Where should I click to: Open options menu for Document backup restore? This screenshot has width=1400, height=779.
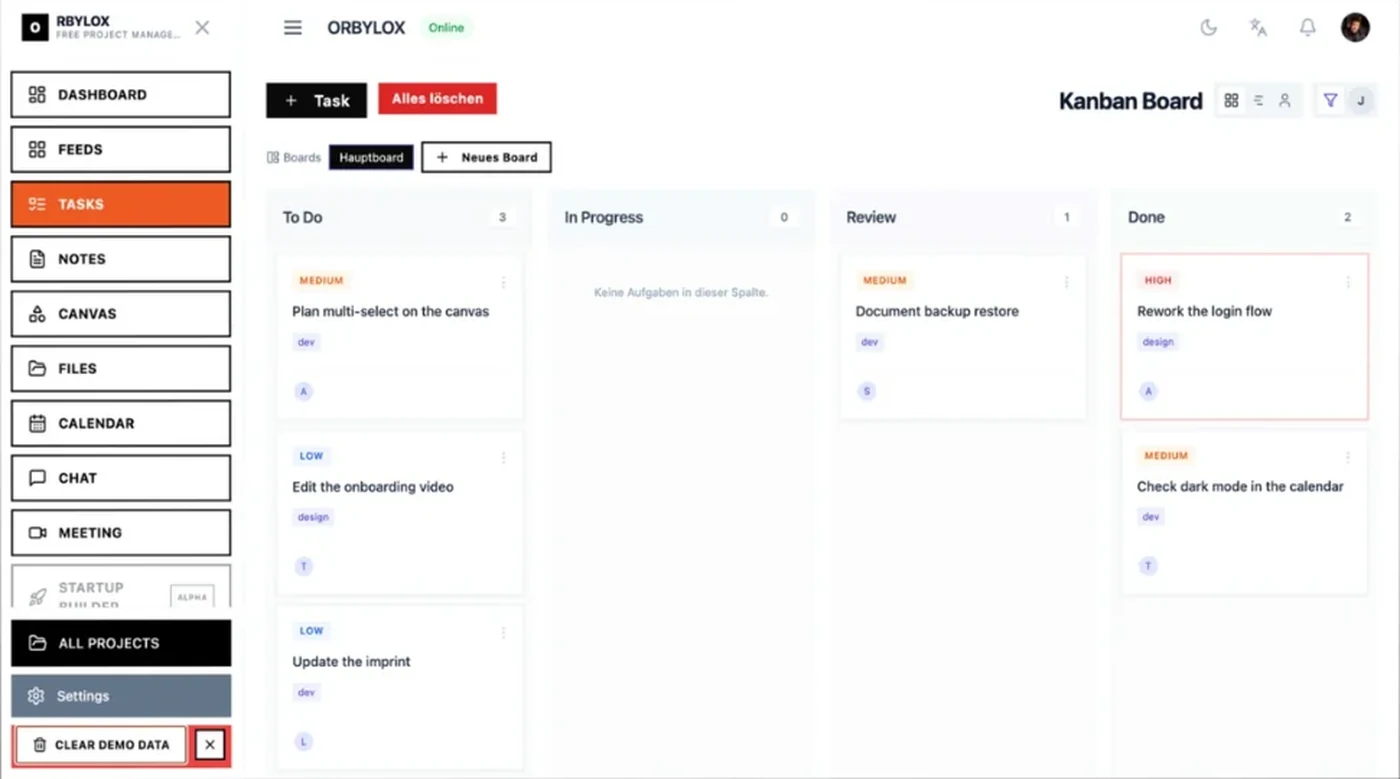(x=1066, y=283)
